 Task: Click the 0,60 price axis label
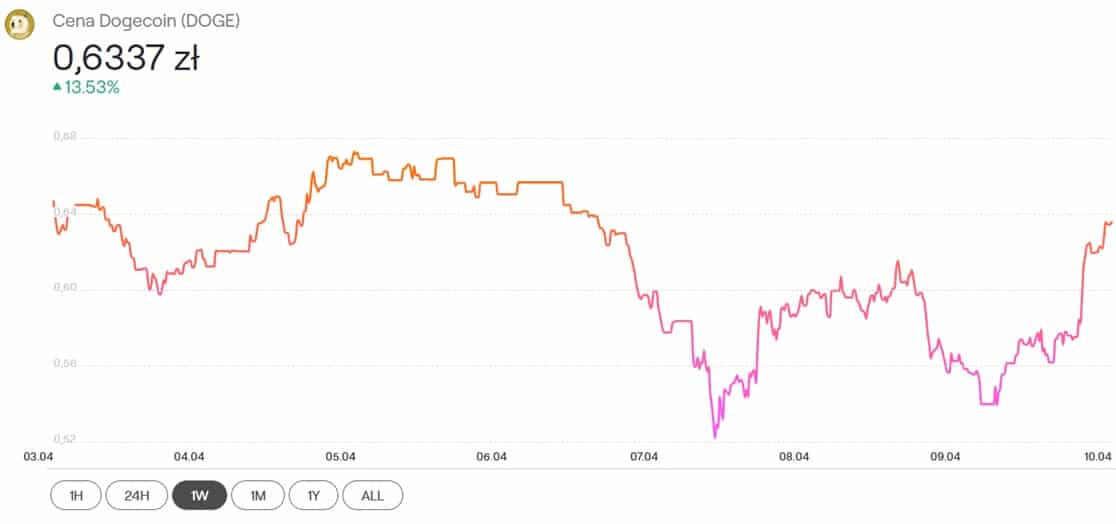click(x=65, y=287)
